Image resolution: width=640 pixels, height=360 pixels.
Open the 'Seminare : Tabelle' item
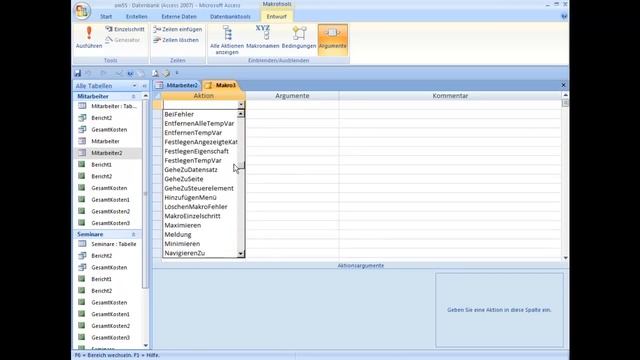(x=107, y=244)
